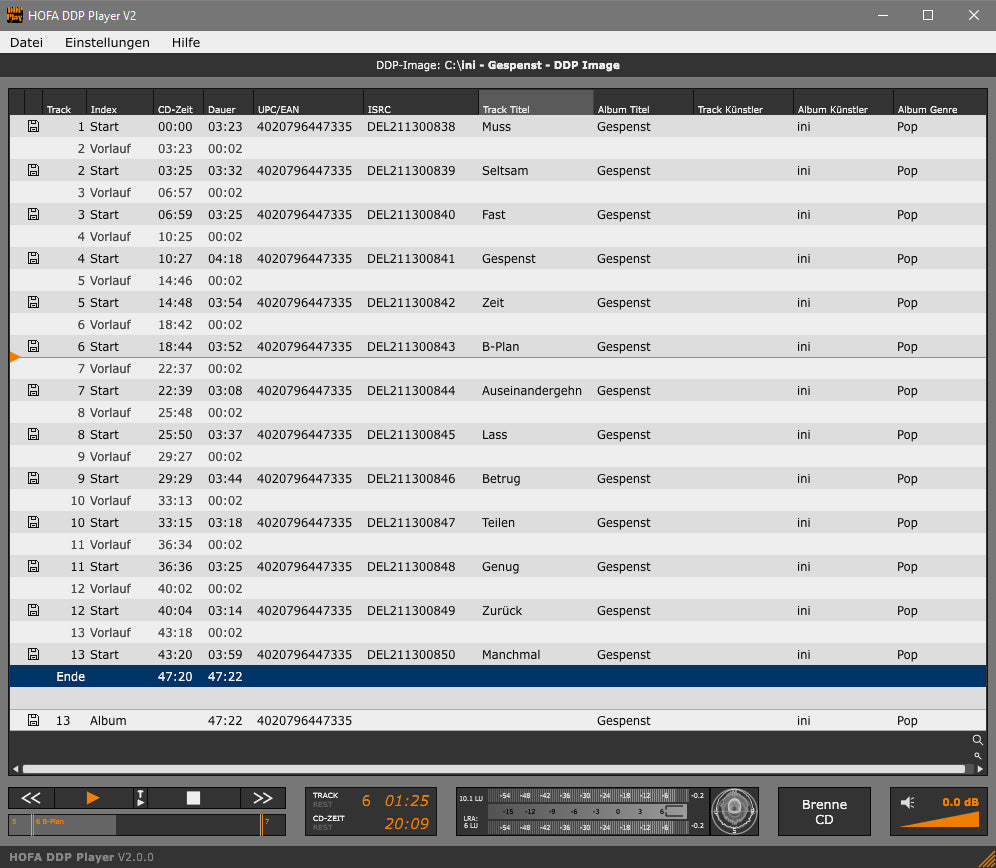Viewport: 996px width, 868px height.
Task: Open the Hilfe menu
Action: click(x=186, y=43)
